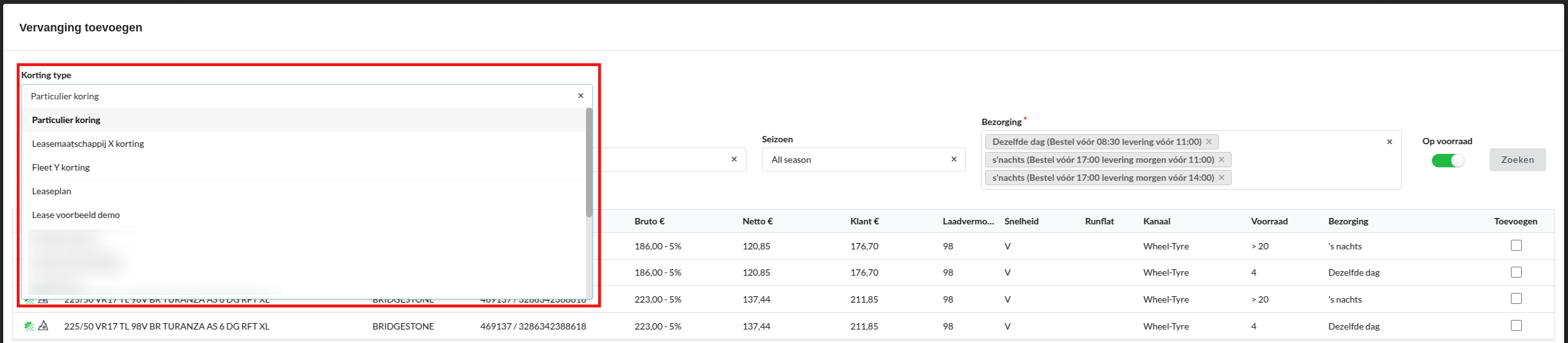Viewport: 1568px width, 343px height.
Task: Tick Toevoegen checkbox for 186,00 's nachts row
Action: coord(1516,246)
